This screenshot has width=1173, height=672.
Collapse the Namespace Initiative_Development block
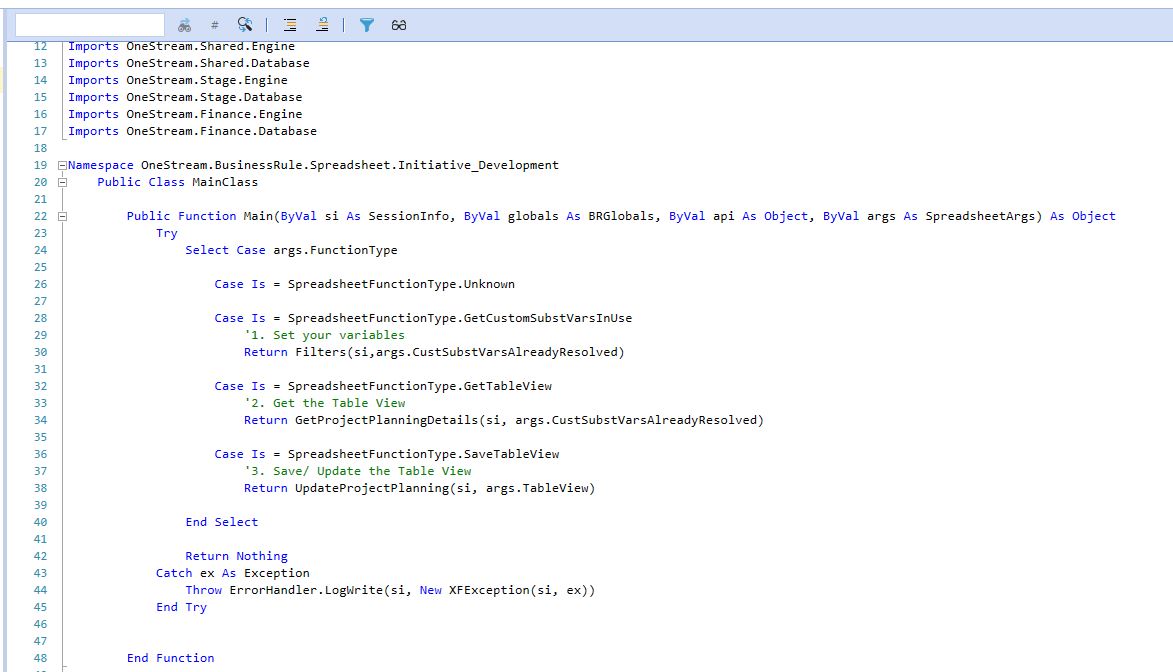tap(61, 164)
